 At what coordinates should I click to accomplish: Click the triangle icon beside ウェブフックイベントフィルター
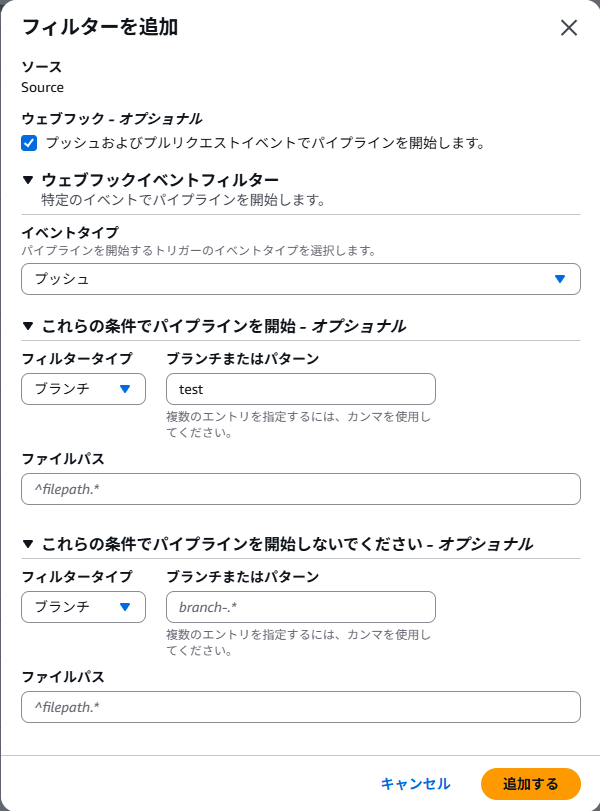coord(28,180)
